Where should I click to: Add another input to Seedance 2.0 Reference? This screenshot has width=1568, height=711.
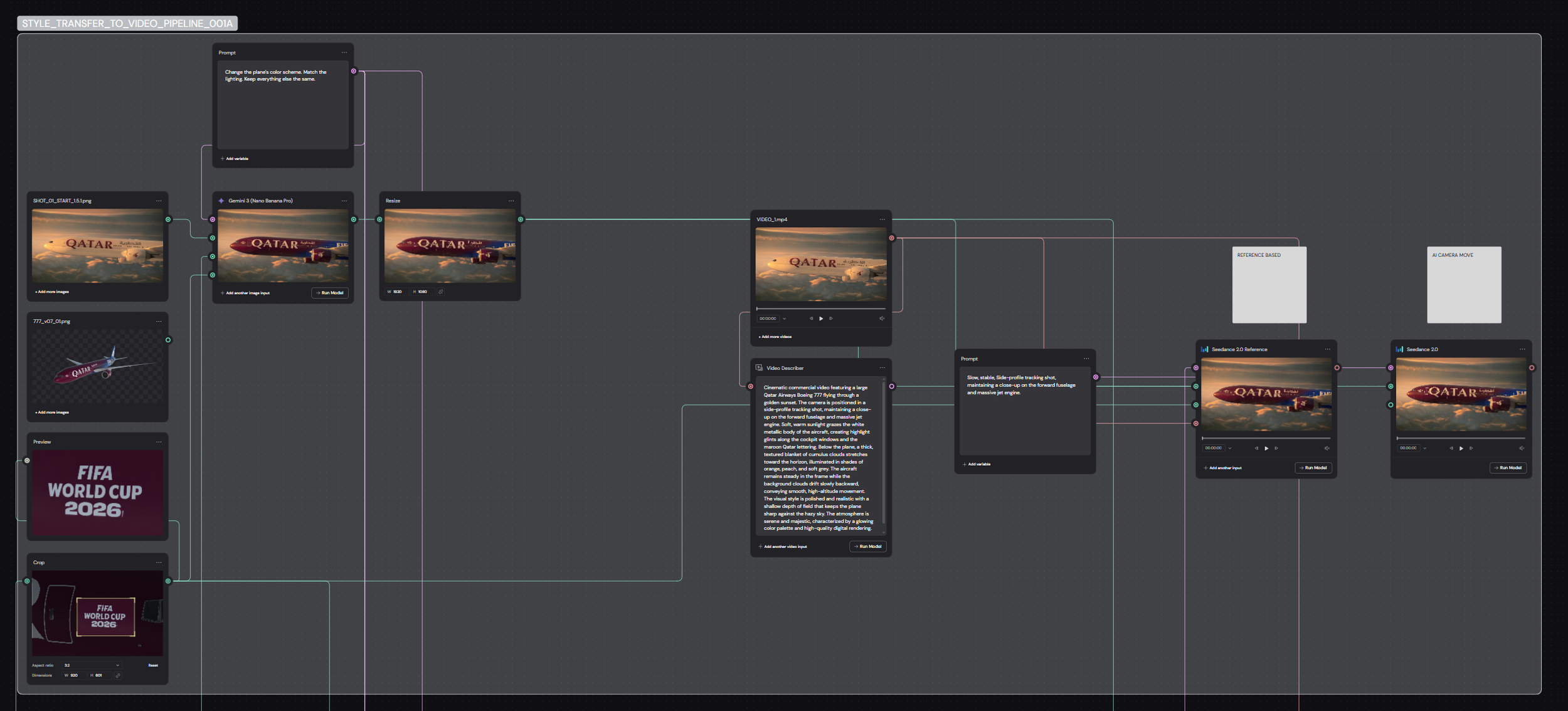point(1222,468)
